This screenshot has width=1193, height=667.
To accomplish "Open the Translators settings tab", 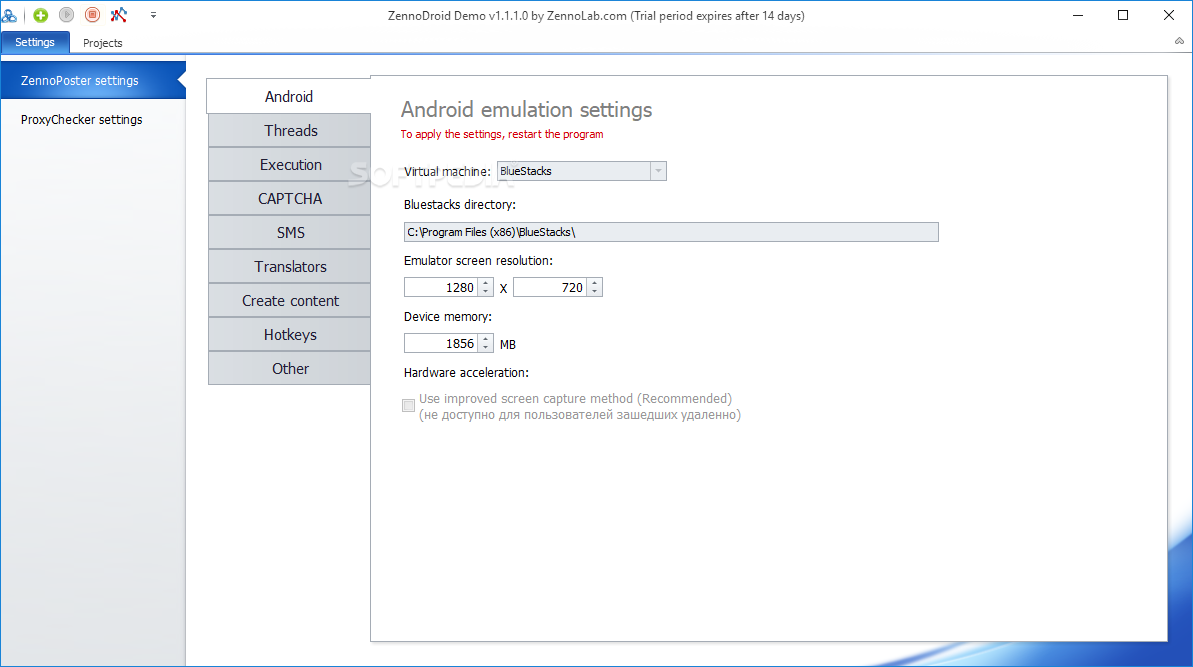I will pos(290,267).
